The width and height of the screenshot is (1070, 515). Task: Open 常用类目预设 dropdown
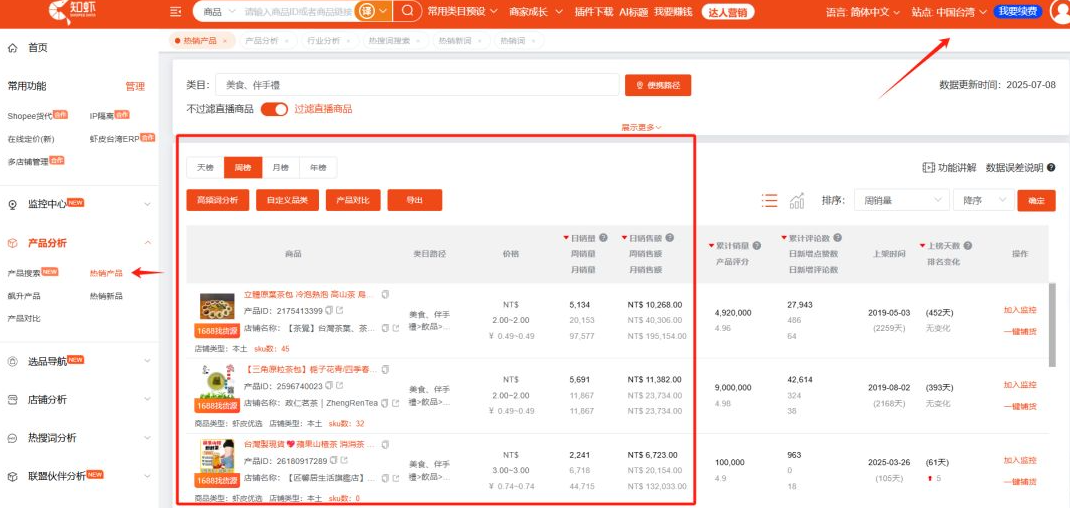coord(462,12)
